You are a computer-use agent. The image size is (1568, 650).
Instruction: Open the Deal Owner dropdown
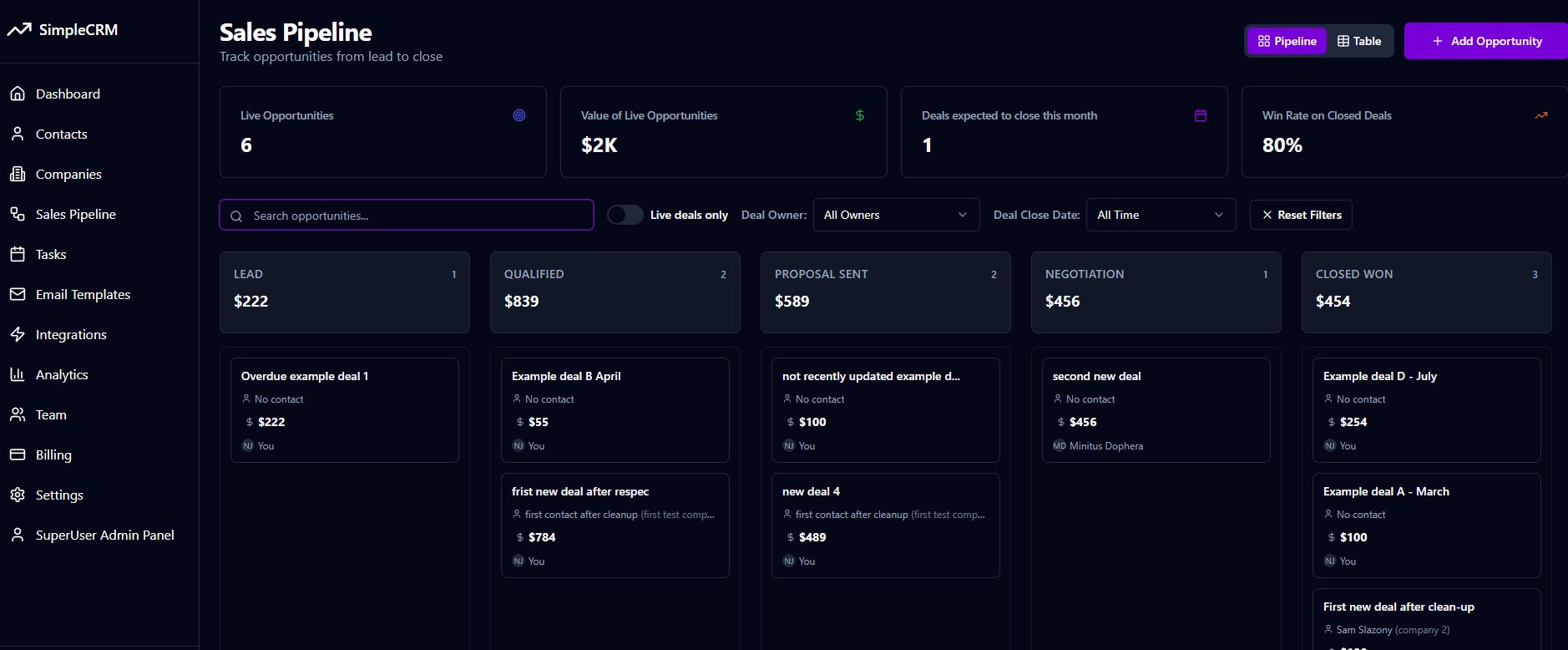(896, 215)
